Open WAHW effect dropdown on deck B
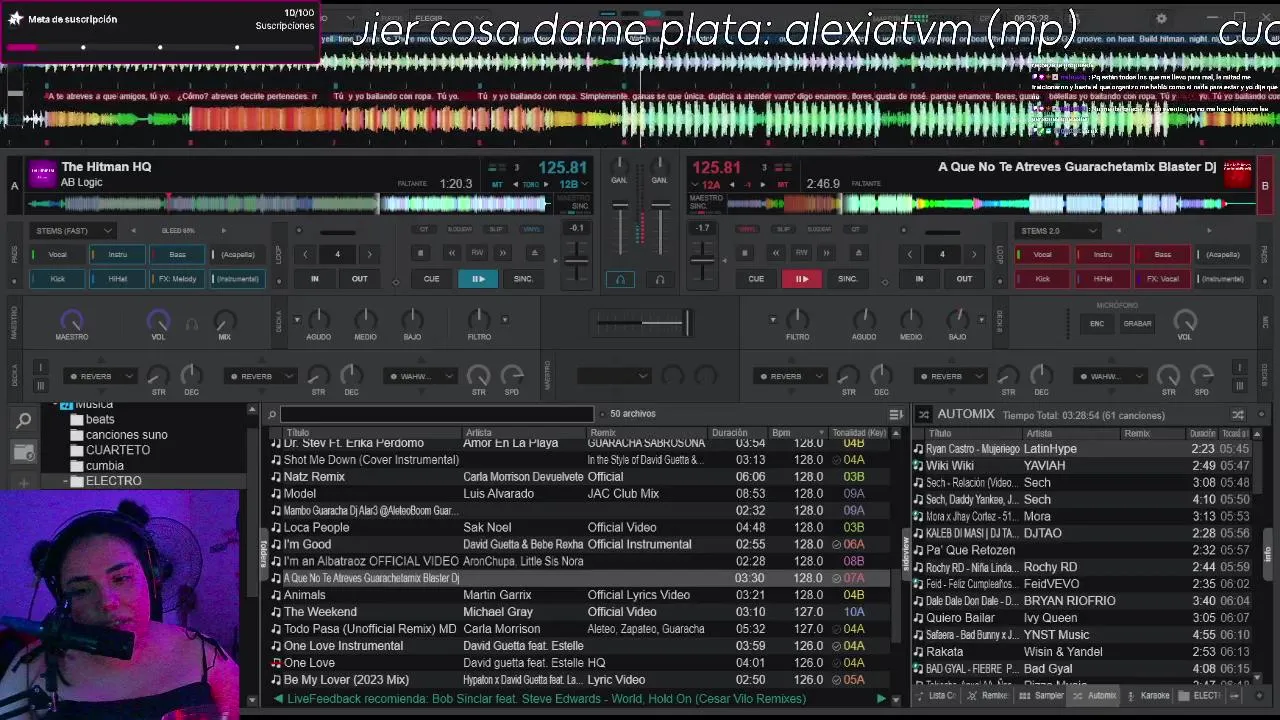 click(1110, 377)
